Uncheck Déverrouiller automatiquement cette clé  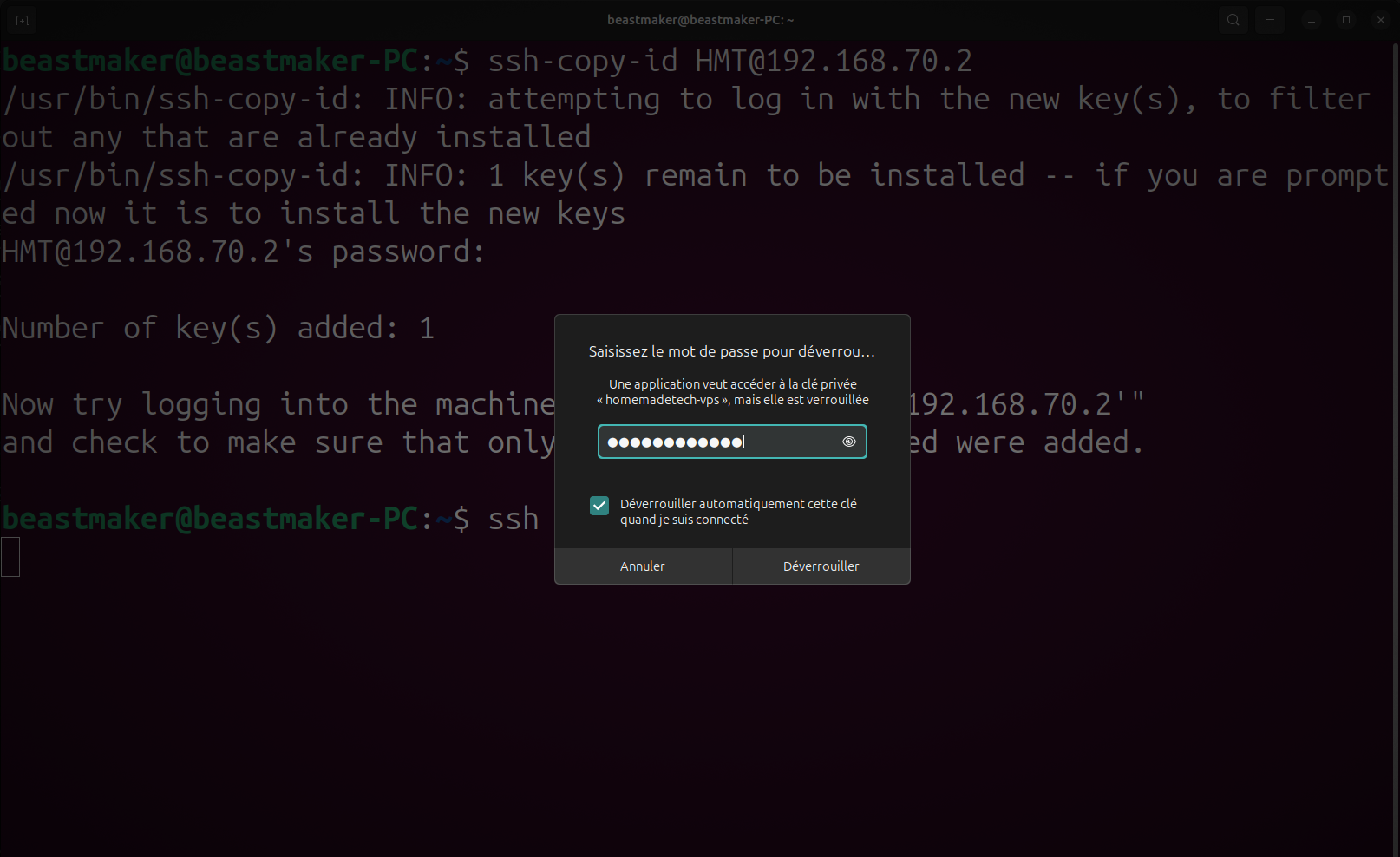point(599,506)
